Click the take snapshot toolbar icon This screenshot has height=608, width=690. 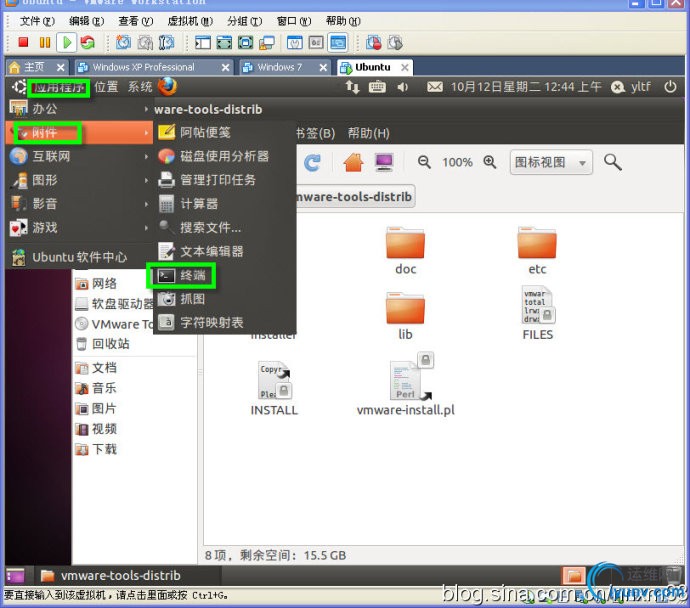(x=123, y=42)
